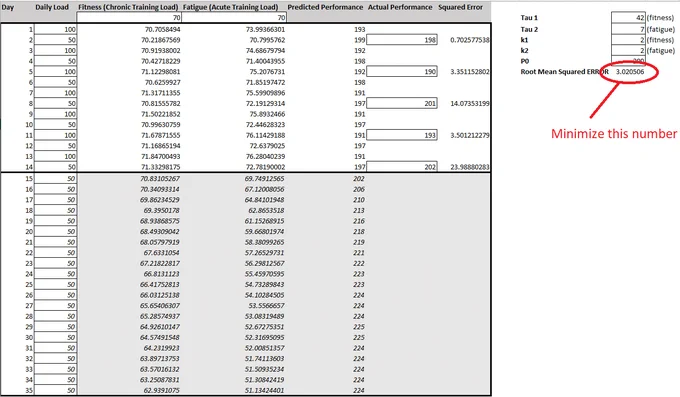The height and width of the screenshot is (397, 680).
Task: Select the Daily Load cell for day 8
Action: click(x=55, y=103)
